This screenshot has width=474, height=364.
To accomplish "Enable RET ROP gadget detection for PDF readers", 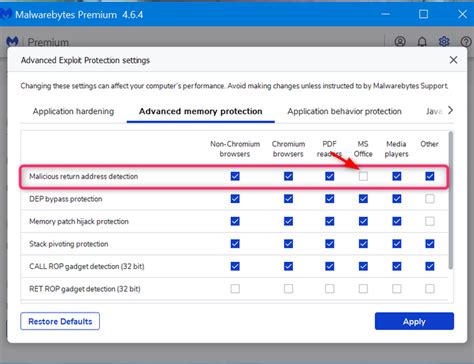I will (x=330, y=288).
